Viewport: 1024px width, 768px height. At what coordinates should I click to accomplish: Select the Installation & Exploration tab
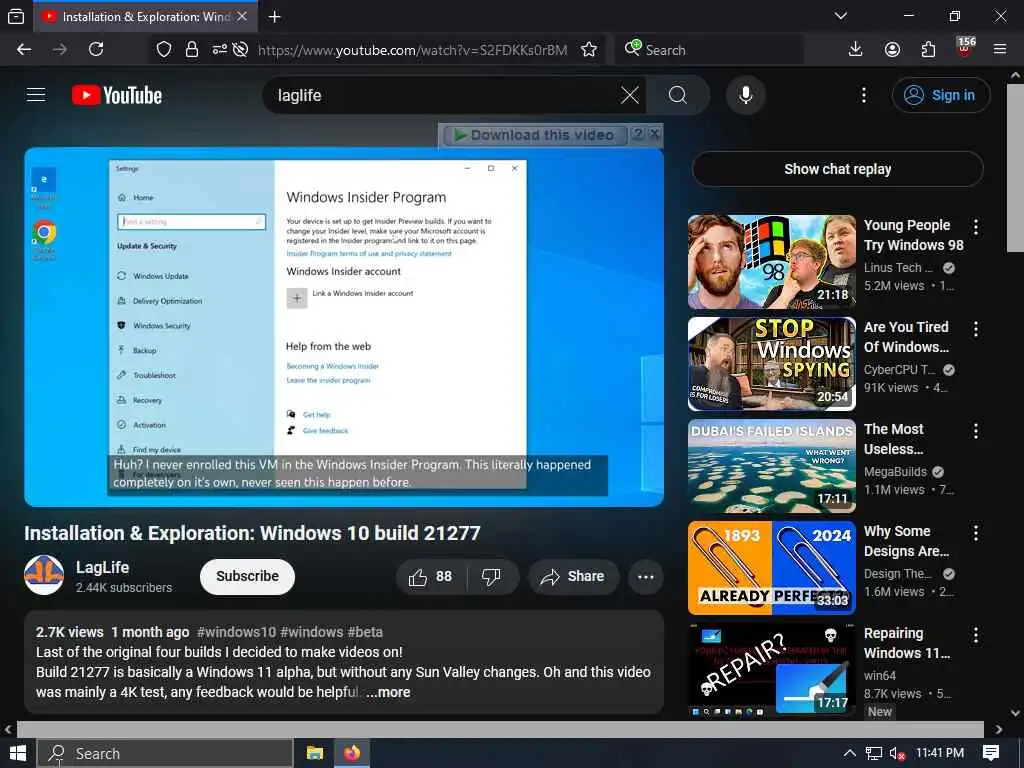click(x=144, y=16)
